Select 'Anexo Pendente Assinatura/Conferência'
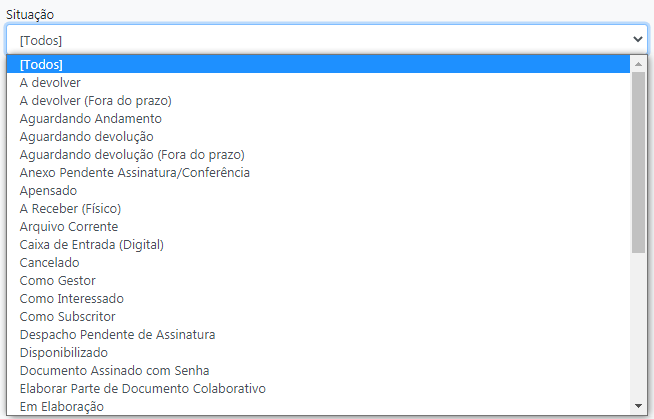The width and height of the screenshot is (654, 419). click(x=134, y=173)
